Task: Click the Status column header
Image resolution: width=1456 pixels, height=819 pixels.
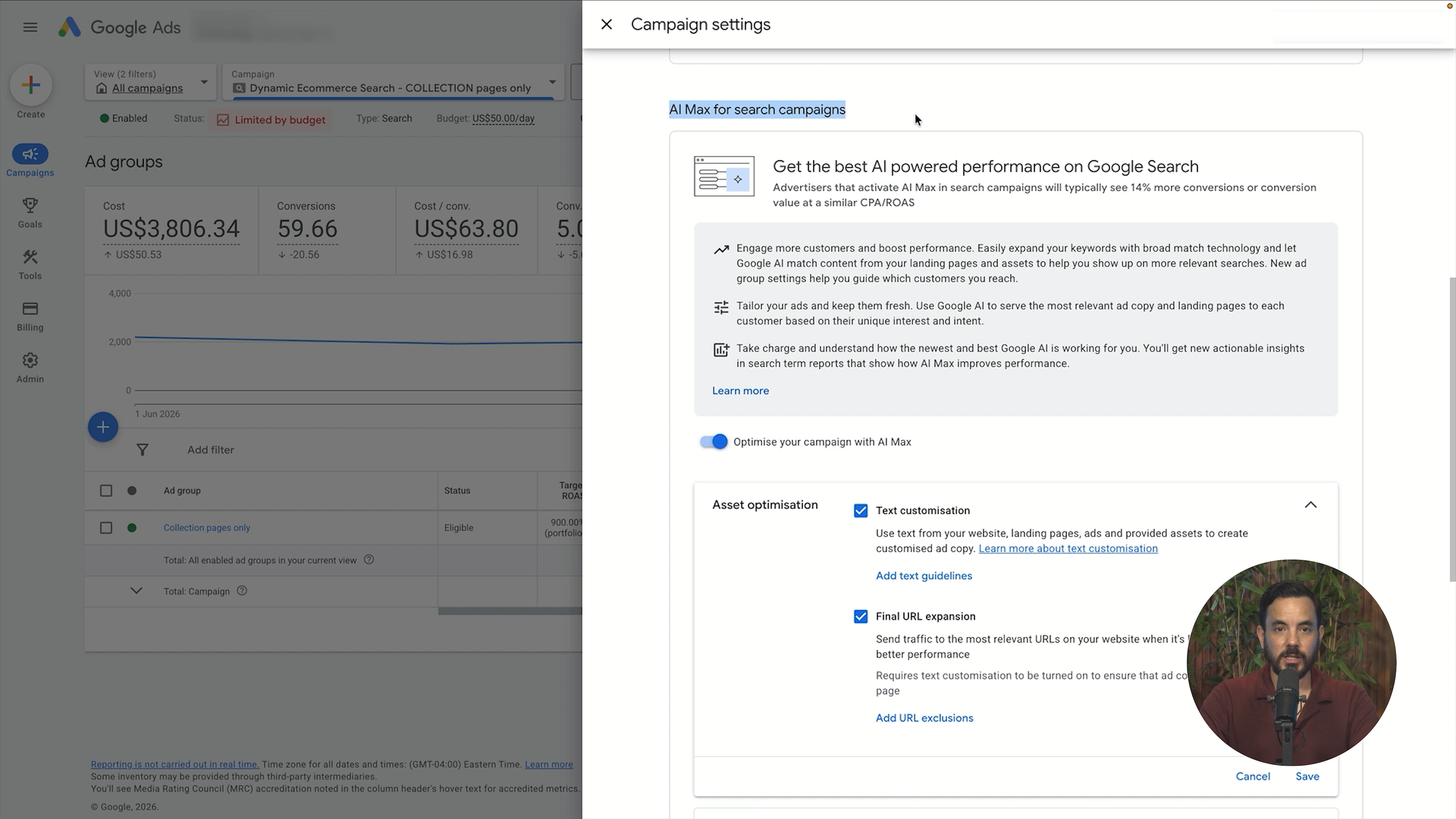Action: click(457, 490)
